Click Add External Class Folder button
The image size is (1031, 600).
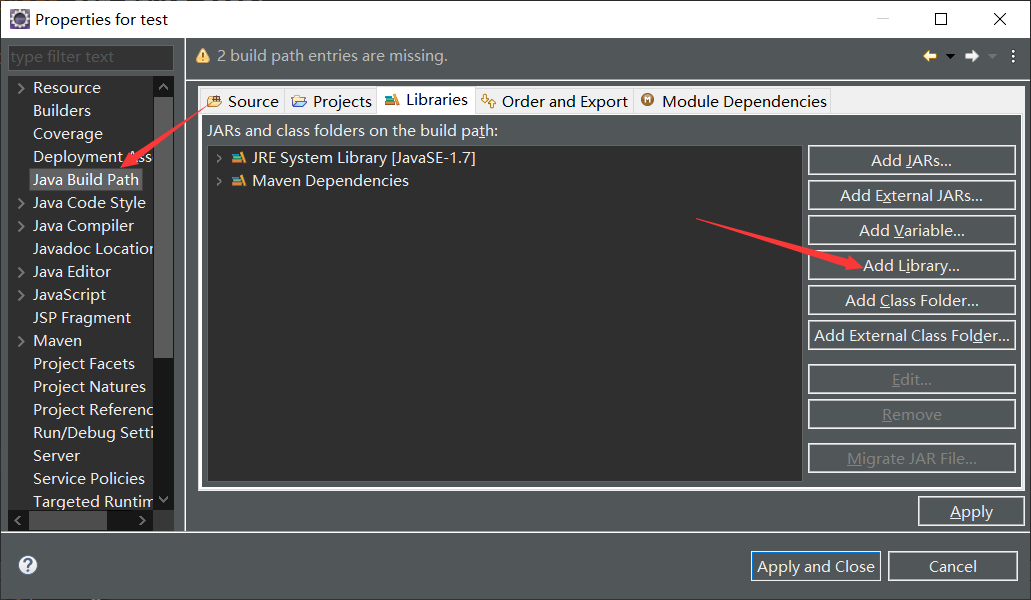click(911, 335)
